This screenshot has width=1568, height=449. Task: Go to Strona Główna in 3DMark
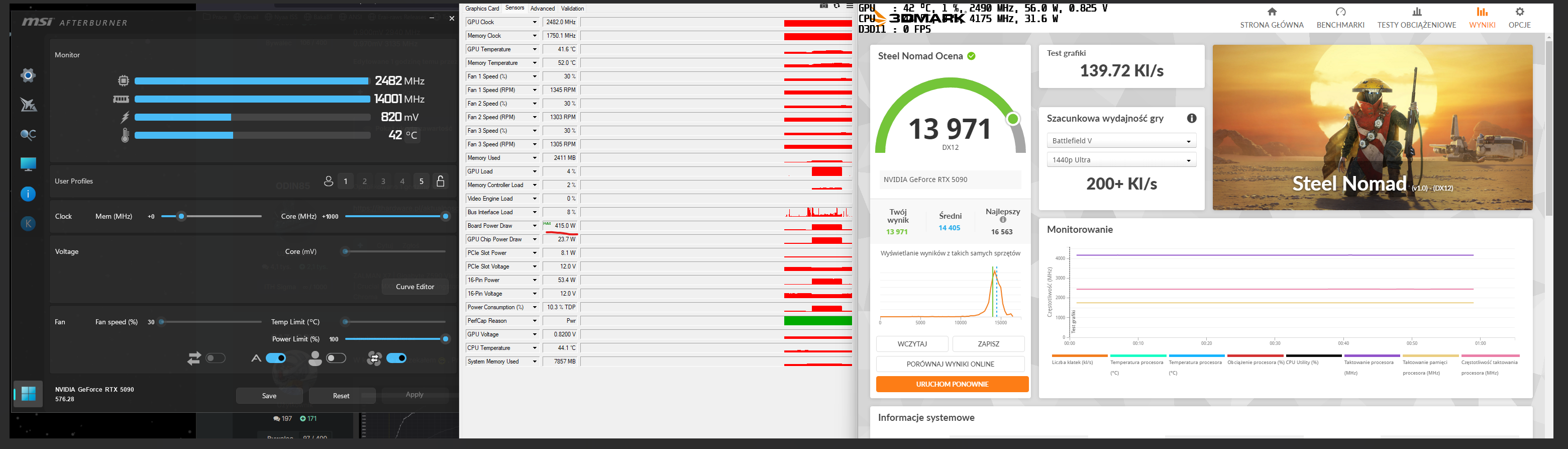[x=1272, y=18]
